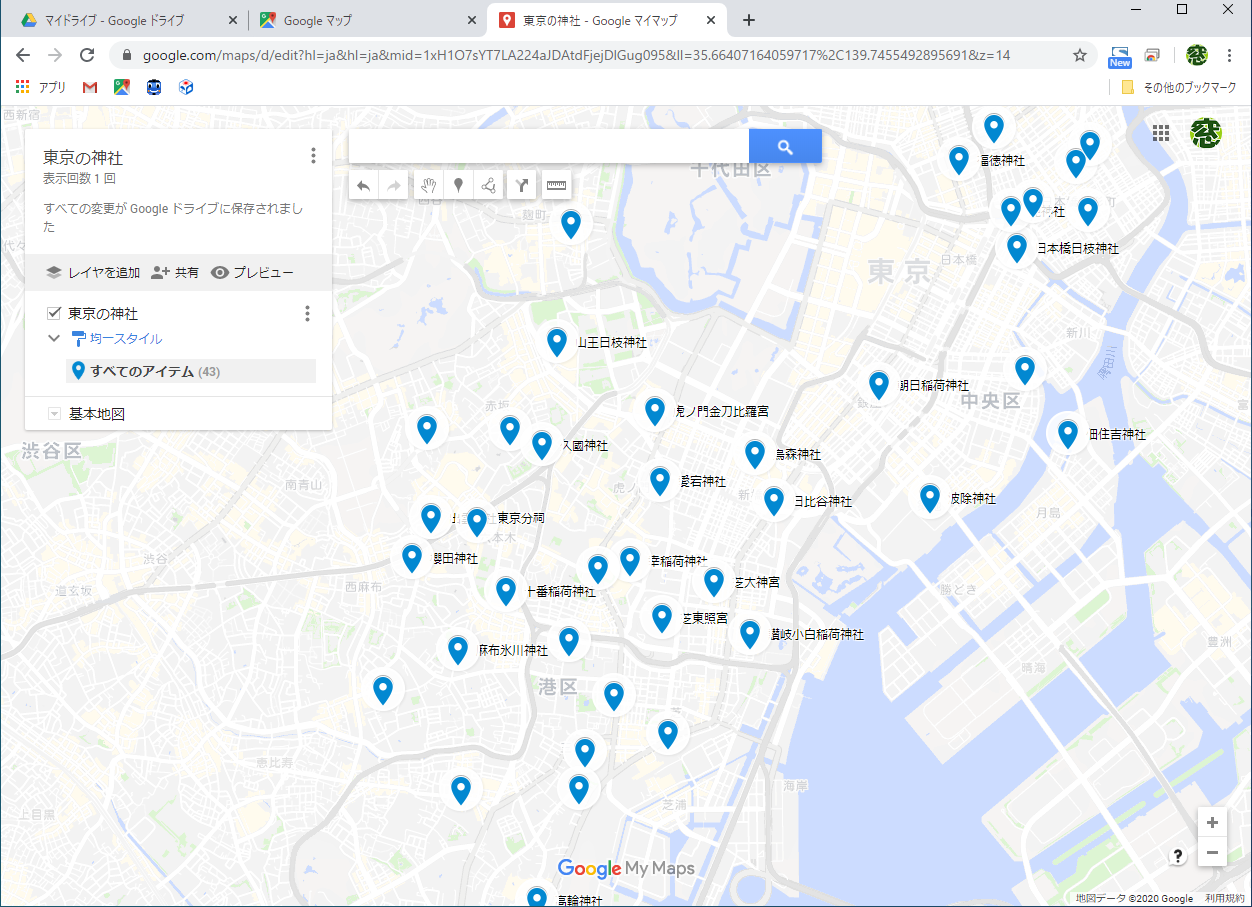Open the Google apps grid icon
This screenshot has height=907, width=1252.
click(1160, 133)
